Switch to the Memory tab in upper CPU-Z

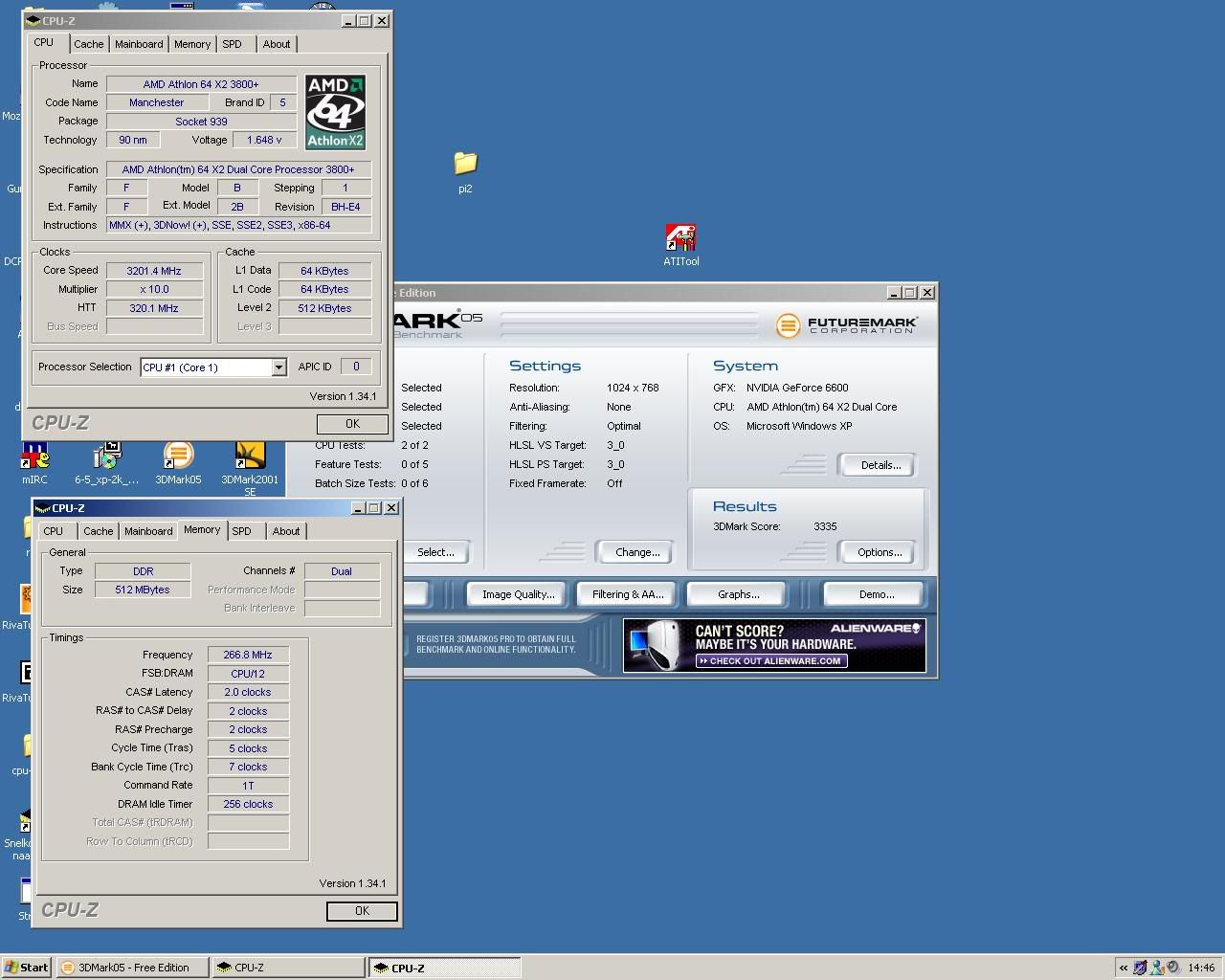[192, 44]
